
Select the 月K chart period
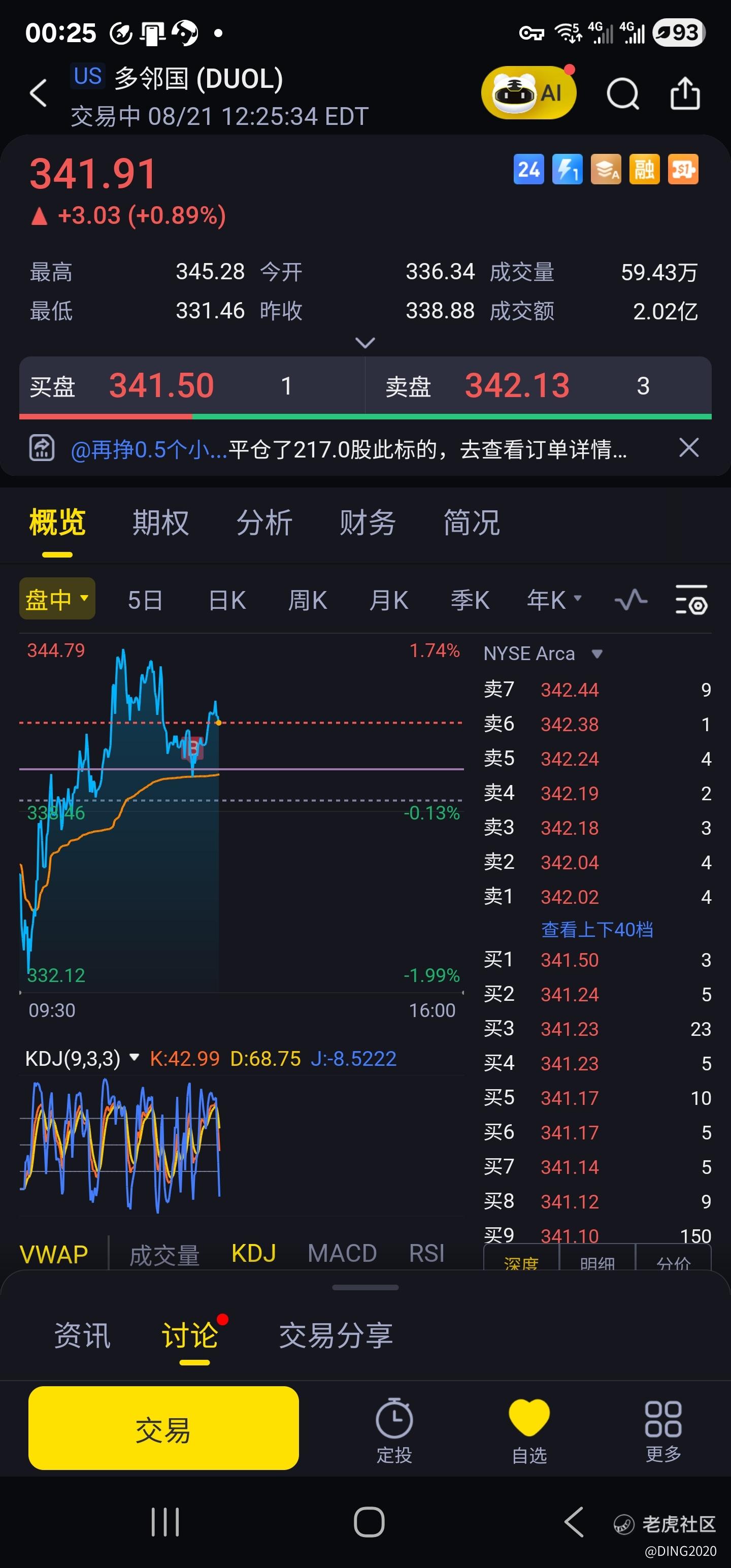[x=388, y=600]
